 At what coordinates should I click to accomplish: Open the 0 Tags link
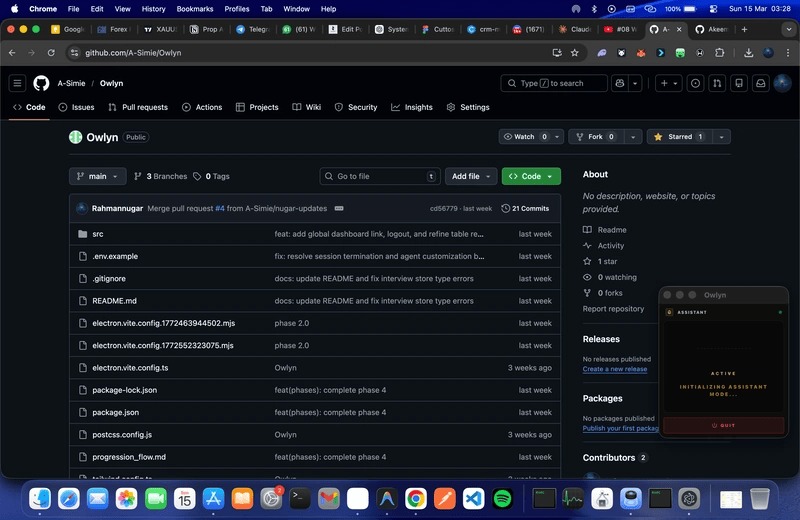(211, 176)
